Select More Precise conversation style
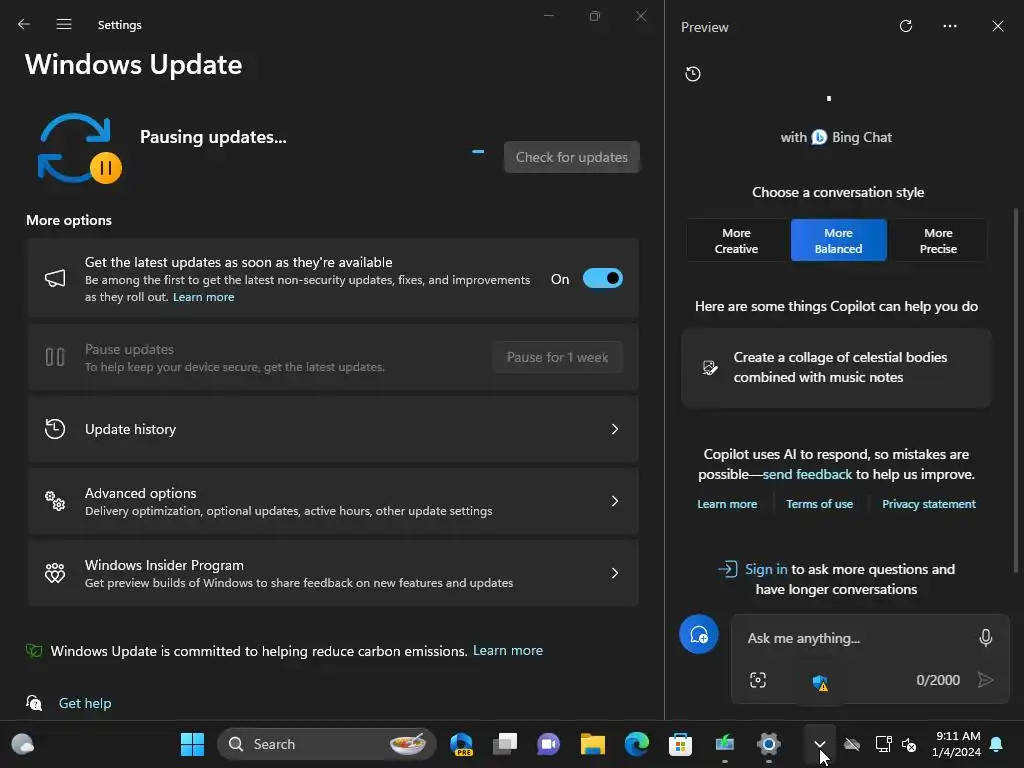 click(x=938, y=240)
